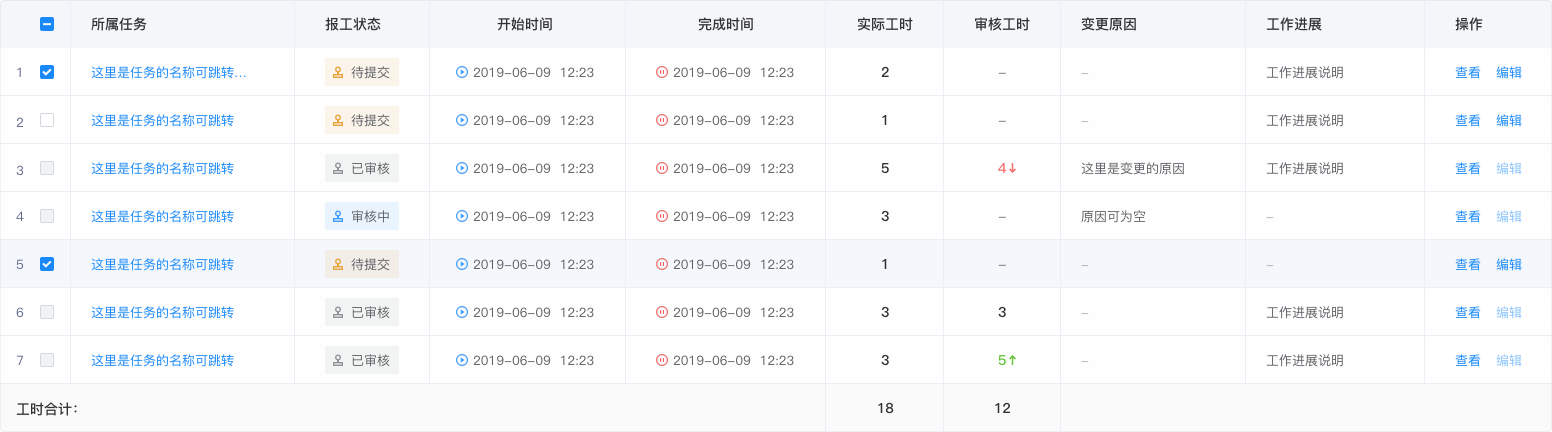Click the play icon in row 1's start time
1552x432 pixels.
click(462, 72)
